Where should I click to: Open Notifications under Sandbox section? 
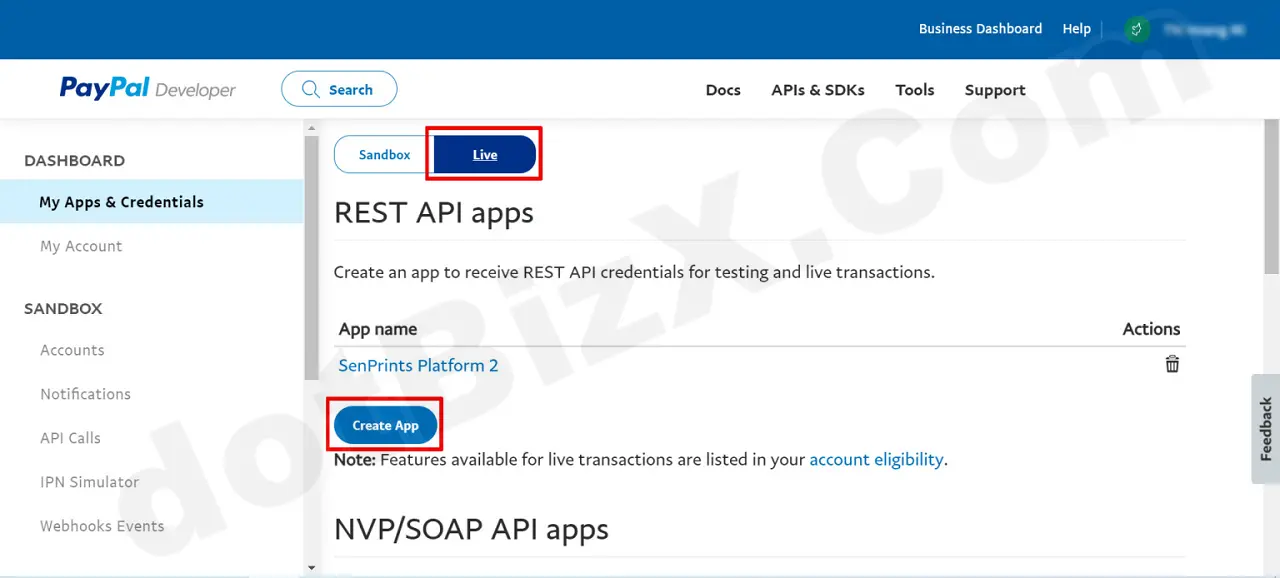85,394
